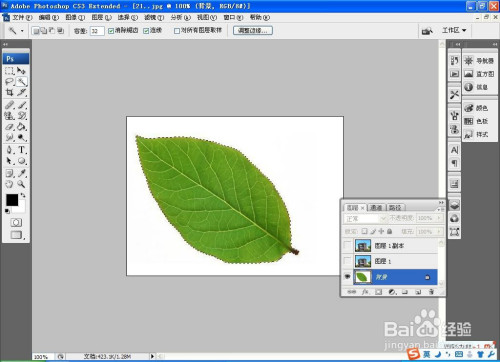The width and height of the screenshot is (500, 362).
Task: Select the Dodge tool
Action: [21, 137]
